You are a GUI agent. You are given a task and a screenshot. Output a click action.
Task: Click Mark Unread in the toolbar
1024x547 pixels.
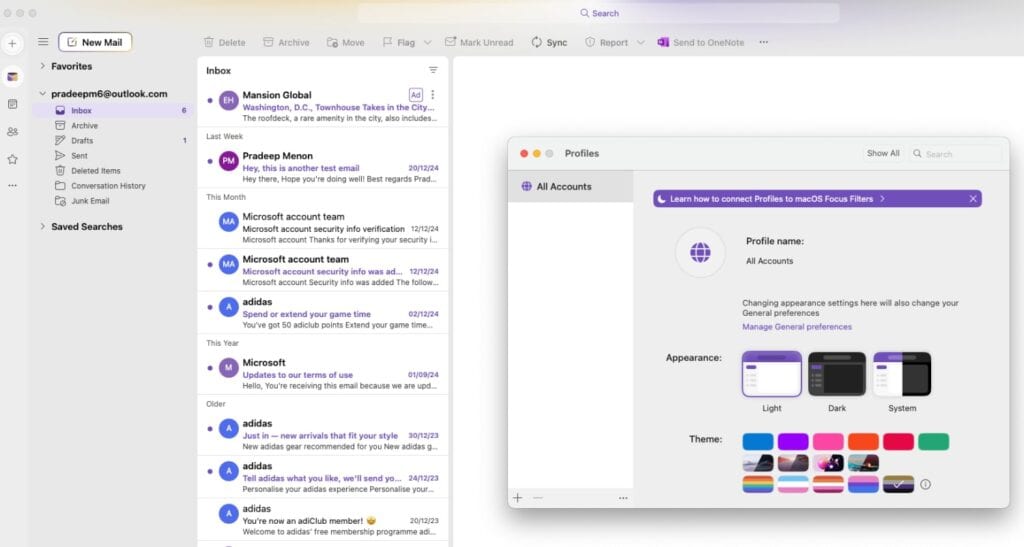[479, 42]
